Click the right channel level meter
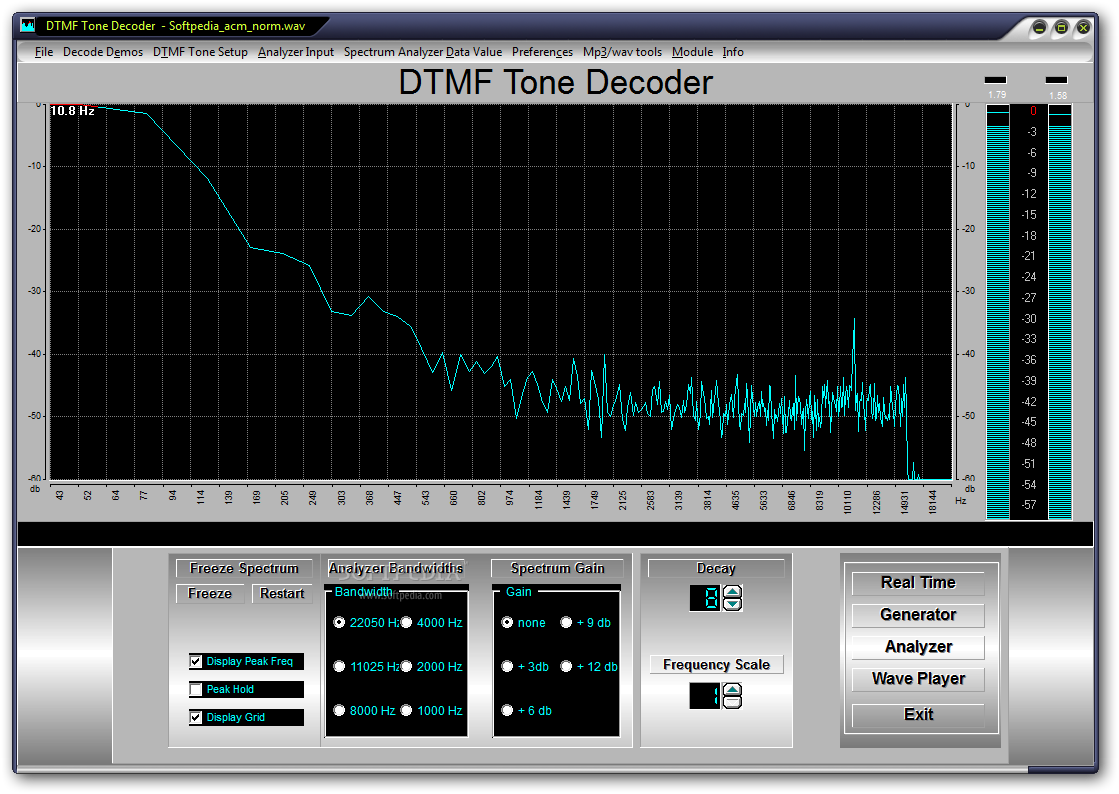The image size is (1119, 794). click(x=1060, y=312)
